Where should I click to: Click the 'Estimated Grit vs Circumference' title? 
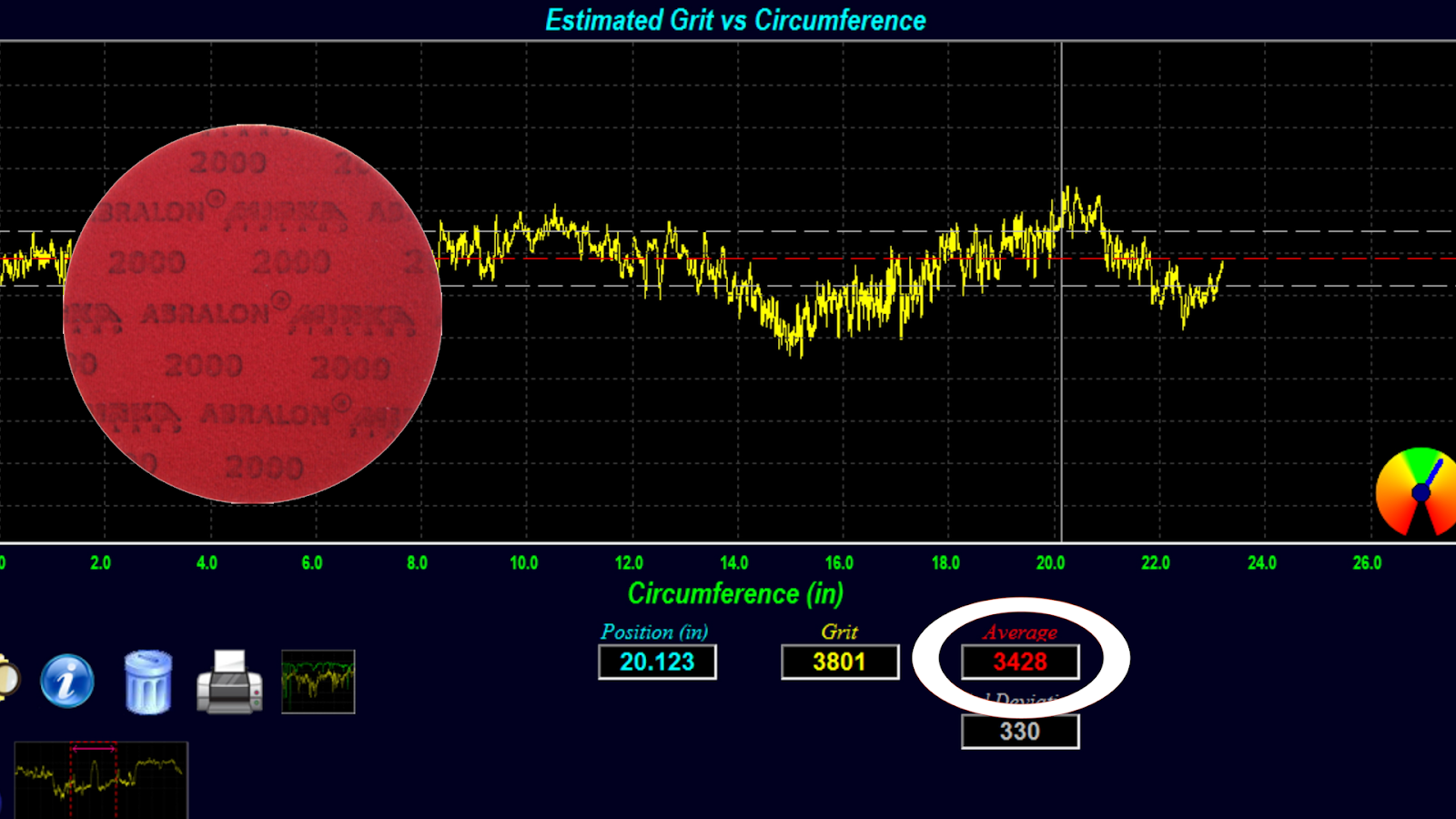click(x=735, y=20)
